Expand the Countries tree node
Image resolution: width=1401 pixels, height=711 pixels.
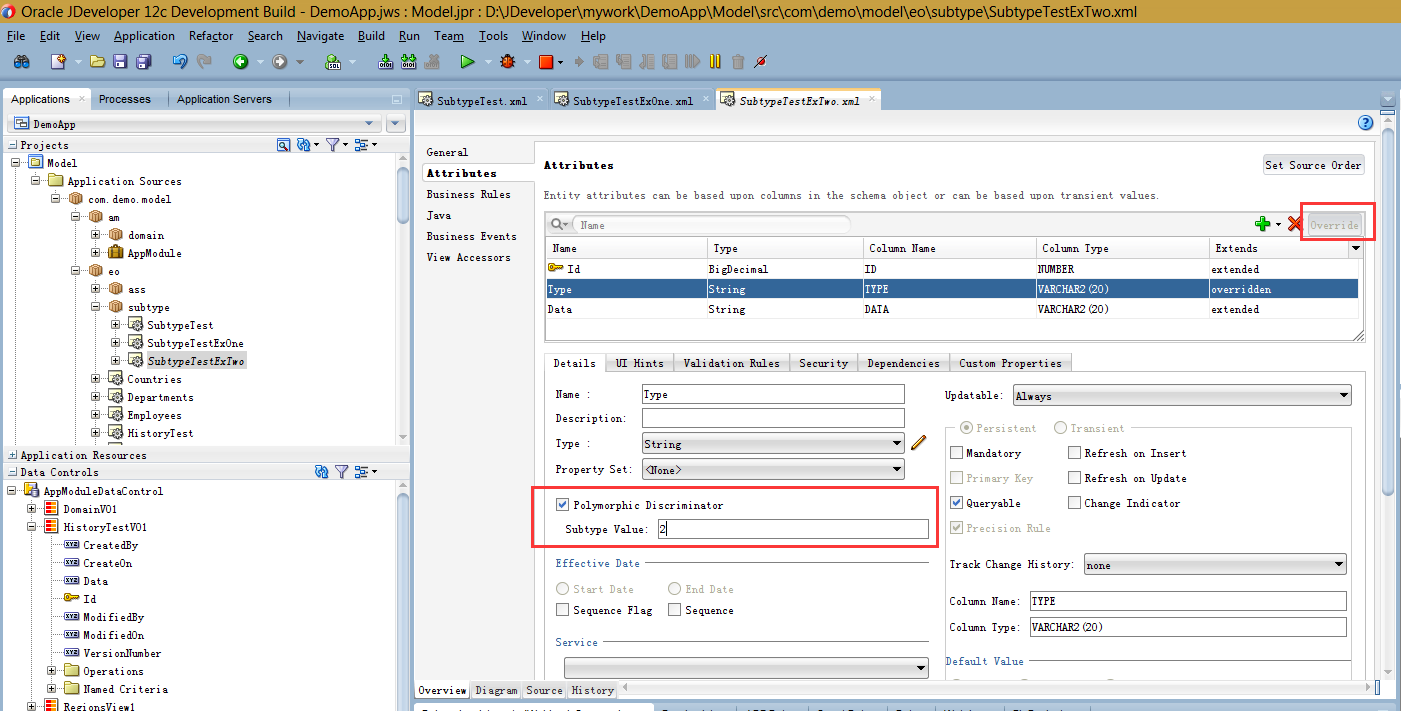[x=96, y=379]
